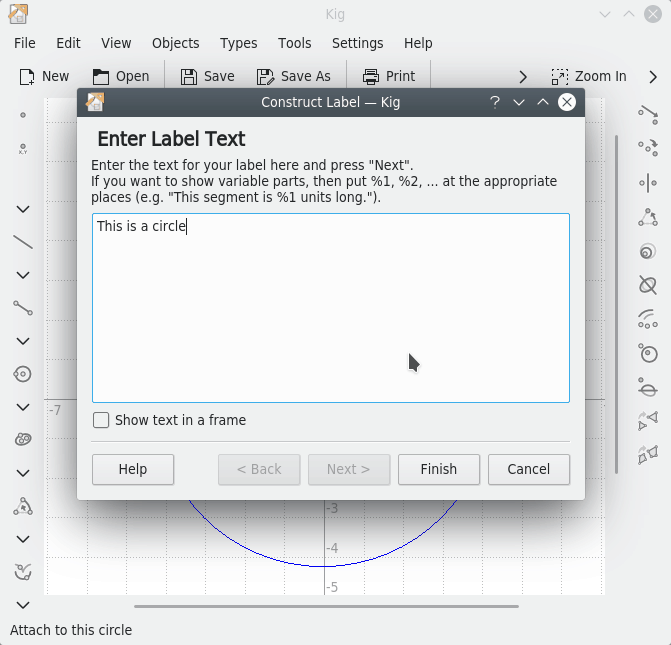The height and width of the screenshot is (645, 671).
Task: Choose the reflect in line tool
Action: click(648, 182)
